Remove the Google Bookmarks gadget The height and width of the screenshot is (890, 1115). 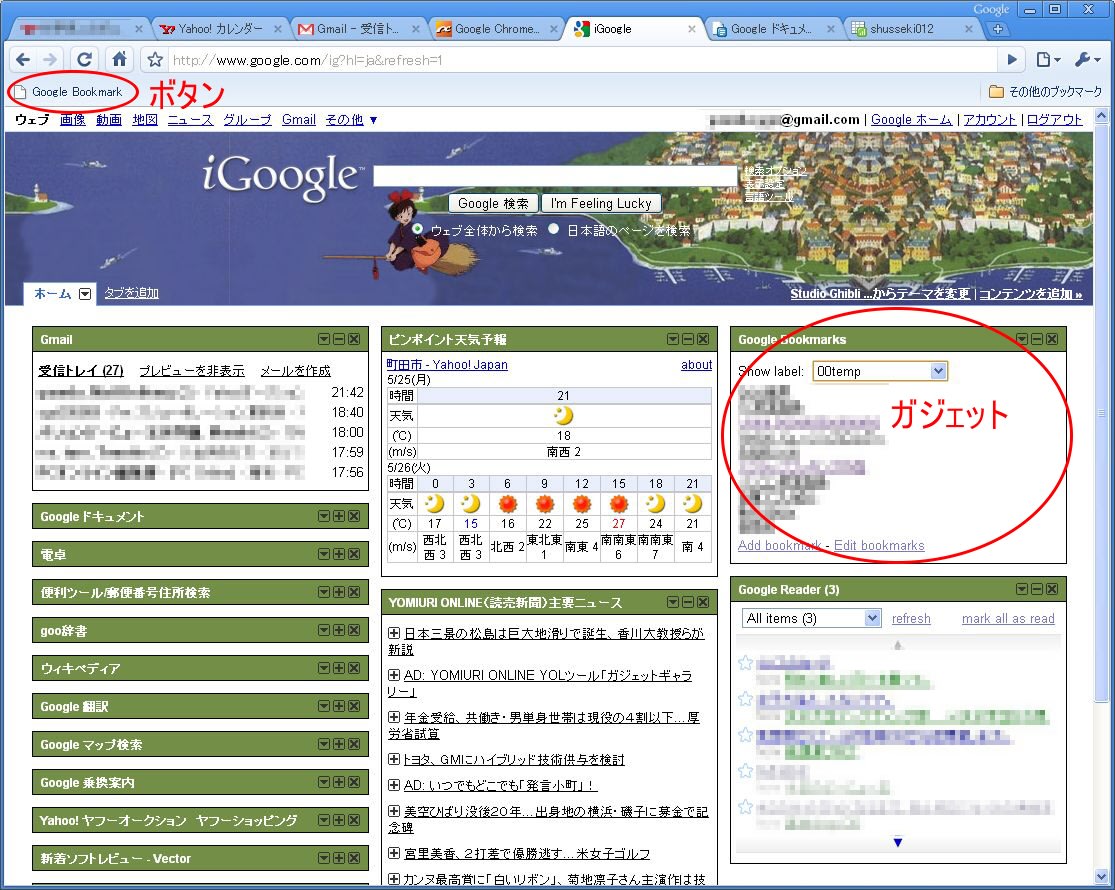[1052, 340]
